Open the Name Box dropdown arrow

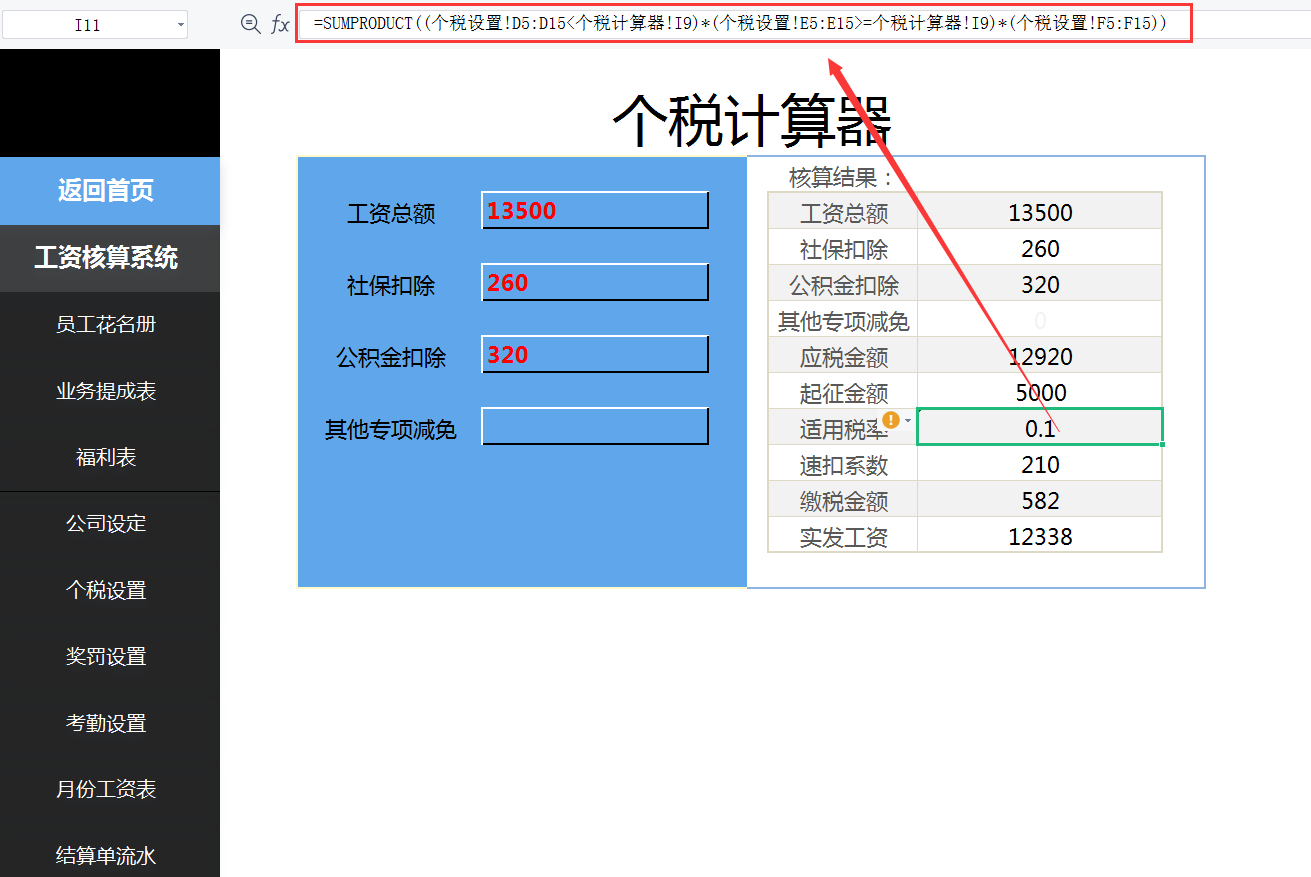click(180, 24)
